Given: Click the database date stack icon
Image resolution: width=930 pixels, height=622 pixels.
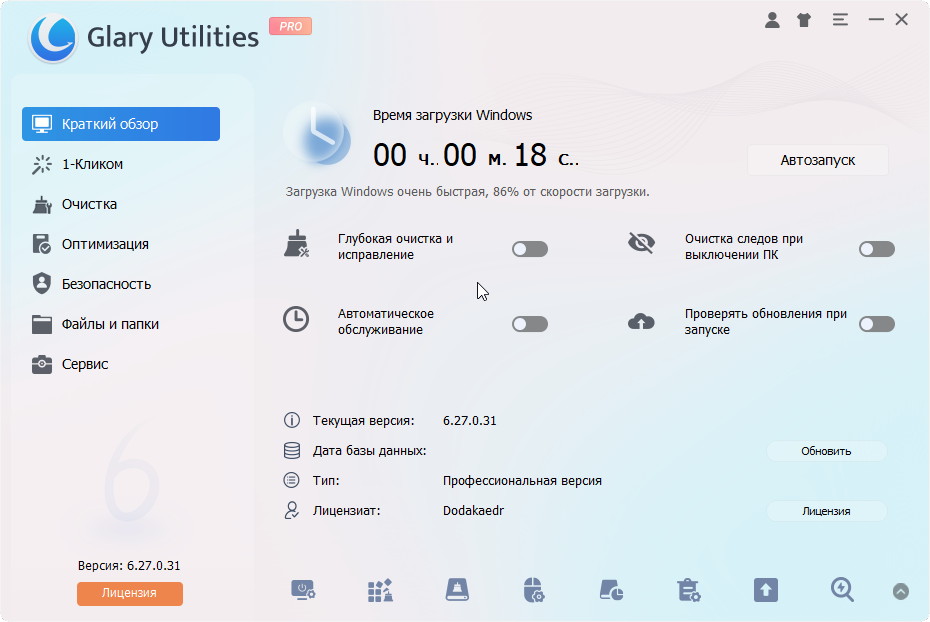Looking at the screenshot, I should [292, 451].
